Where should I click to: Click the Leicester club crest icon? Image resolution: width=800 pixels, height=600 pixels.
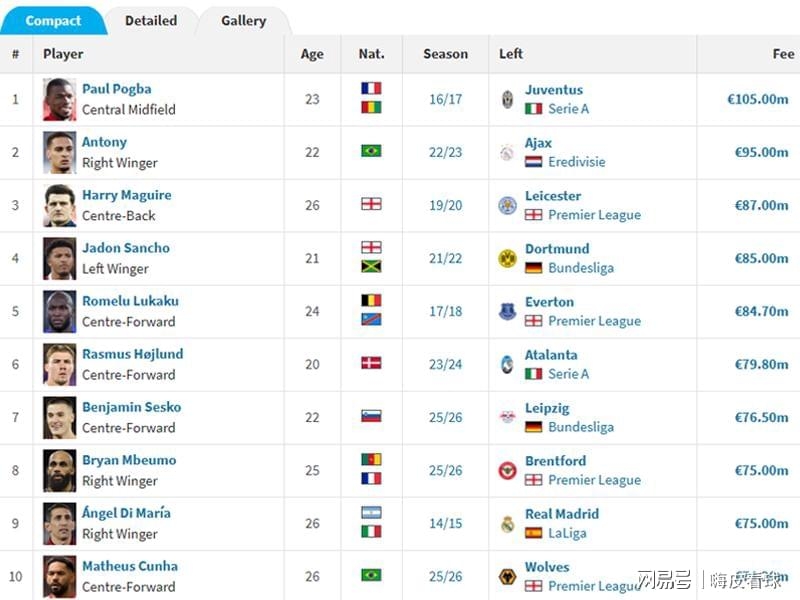click(x=507, y=205)
